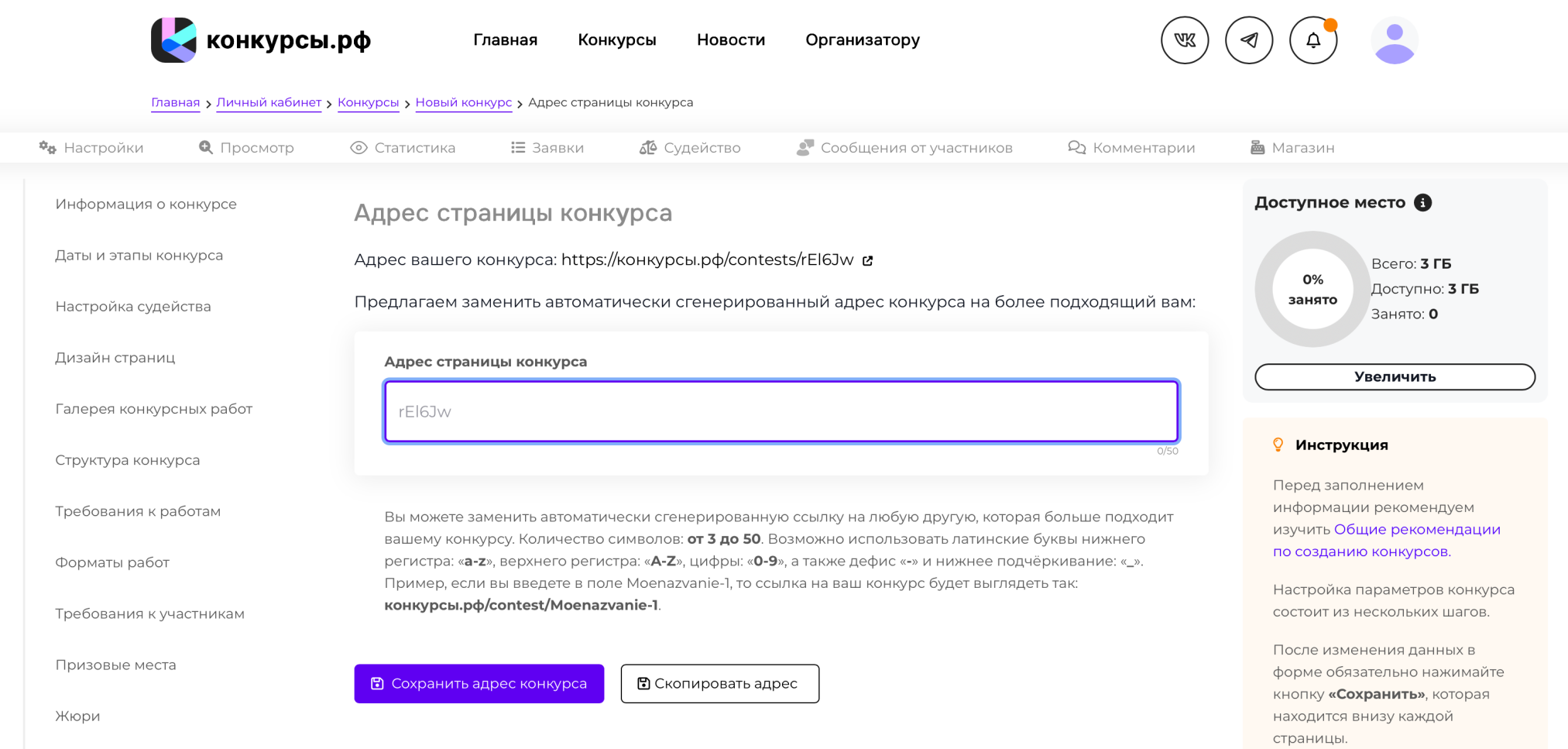1568x749 pixels.
Task: Click the Сохранить адрес конкурса button
Action: point(479,684)
